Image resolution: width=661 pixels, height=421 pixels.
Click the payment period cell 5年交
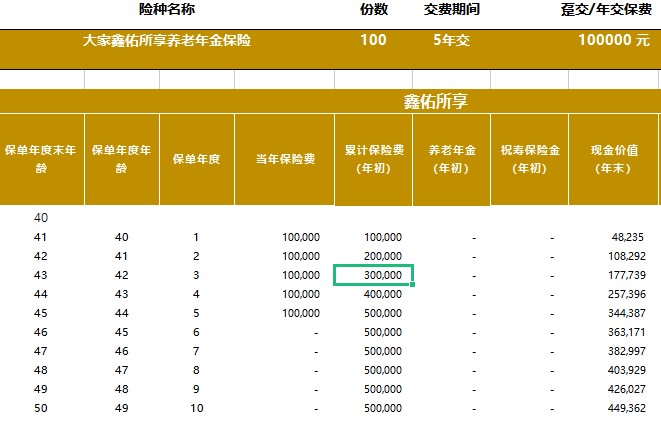451,40
